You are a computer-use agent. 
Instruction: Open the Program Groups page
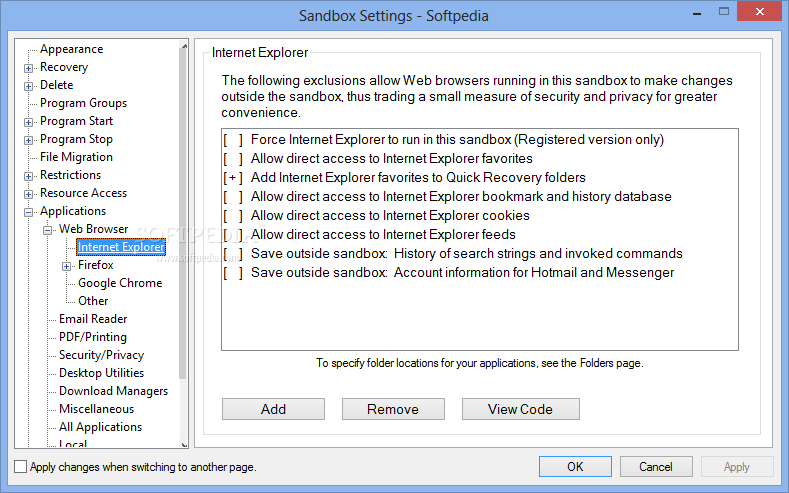click(84, 103)
